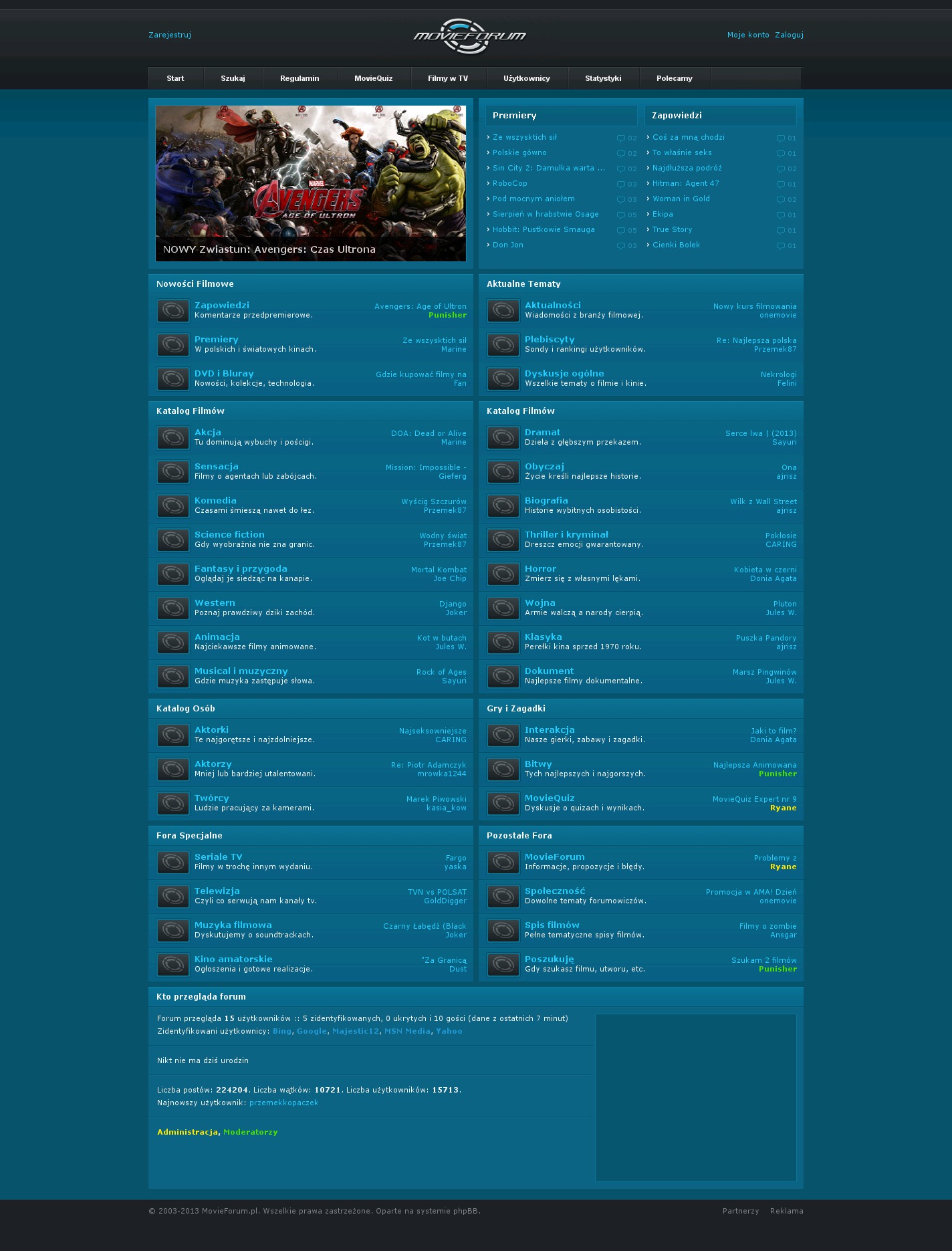
Task: Switch to the Premiery tab header
Action: 515,116
